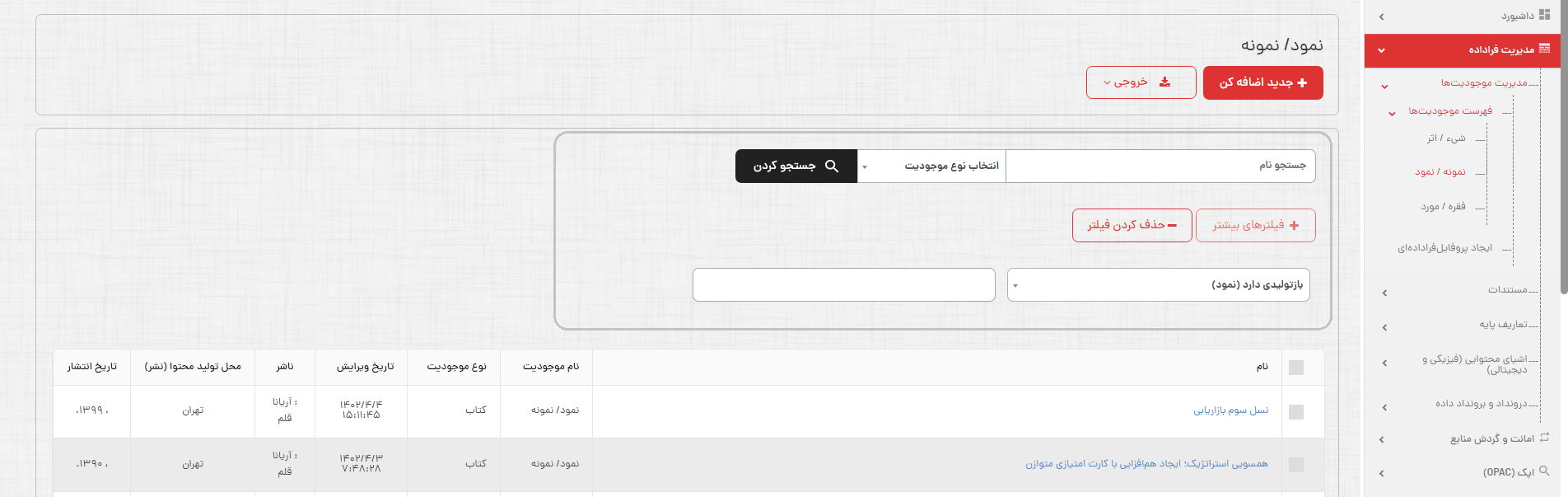Click the sidebar vertical scrollbar
The width and height of the screenshot is (1568, 497).
click(x=1564, y=165)
